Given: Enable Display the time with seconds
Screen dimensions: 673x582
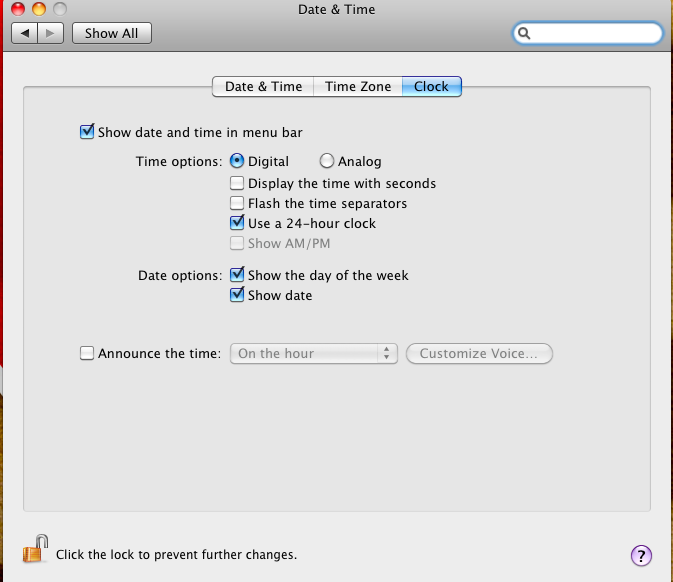Looking at the screenshot, I should (x=237, y=183).
